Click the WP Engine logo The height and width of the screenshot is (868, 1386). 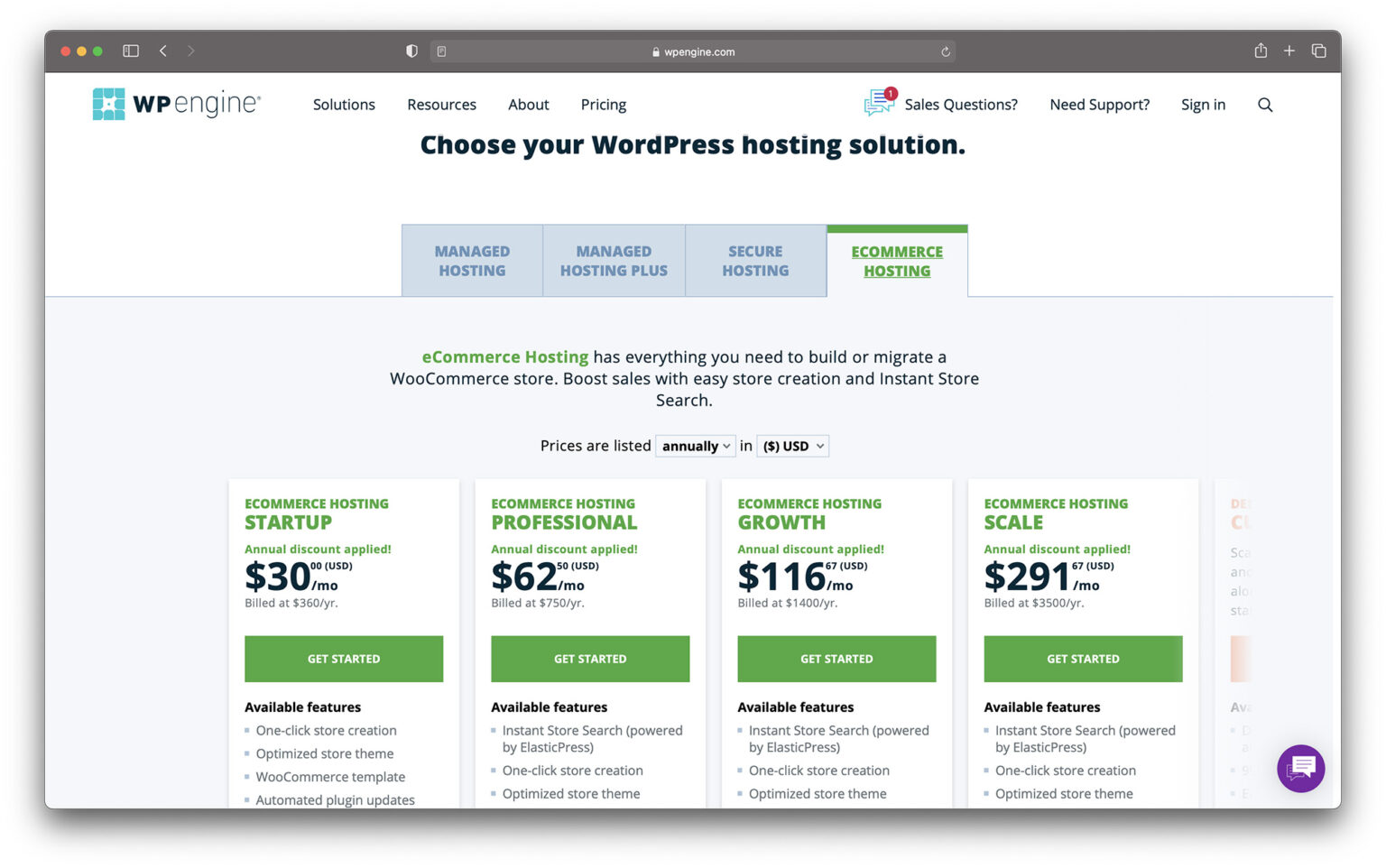(176, 103)
